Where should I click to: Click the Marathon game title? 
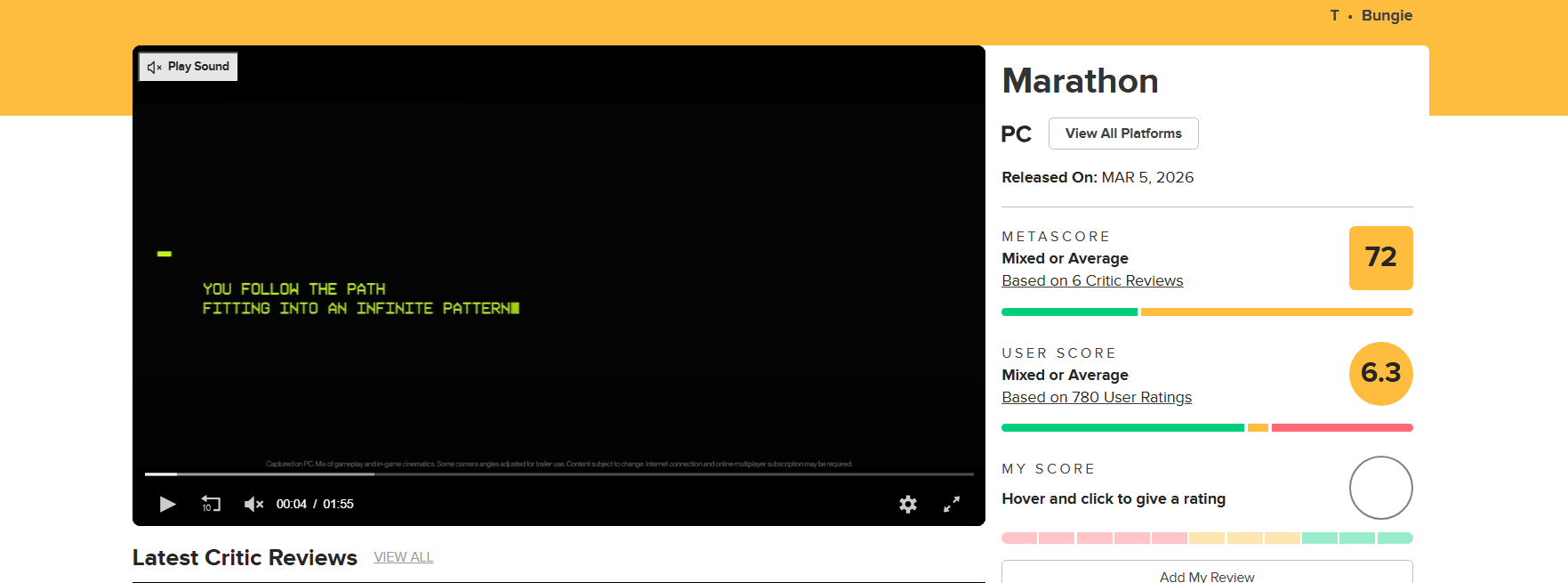(x=1080, y=81)
